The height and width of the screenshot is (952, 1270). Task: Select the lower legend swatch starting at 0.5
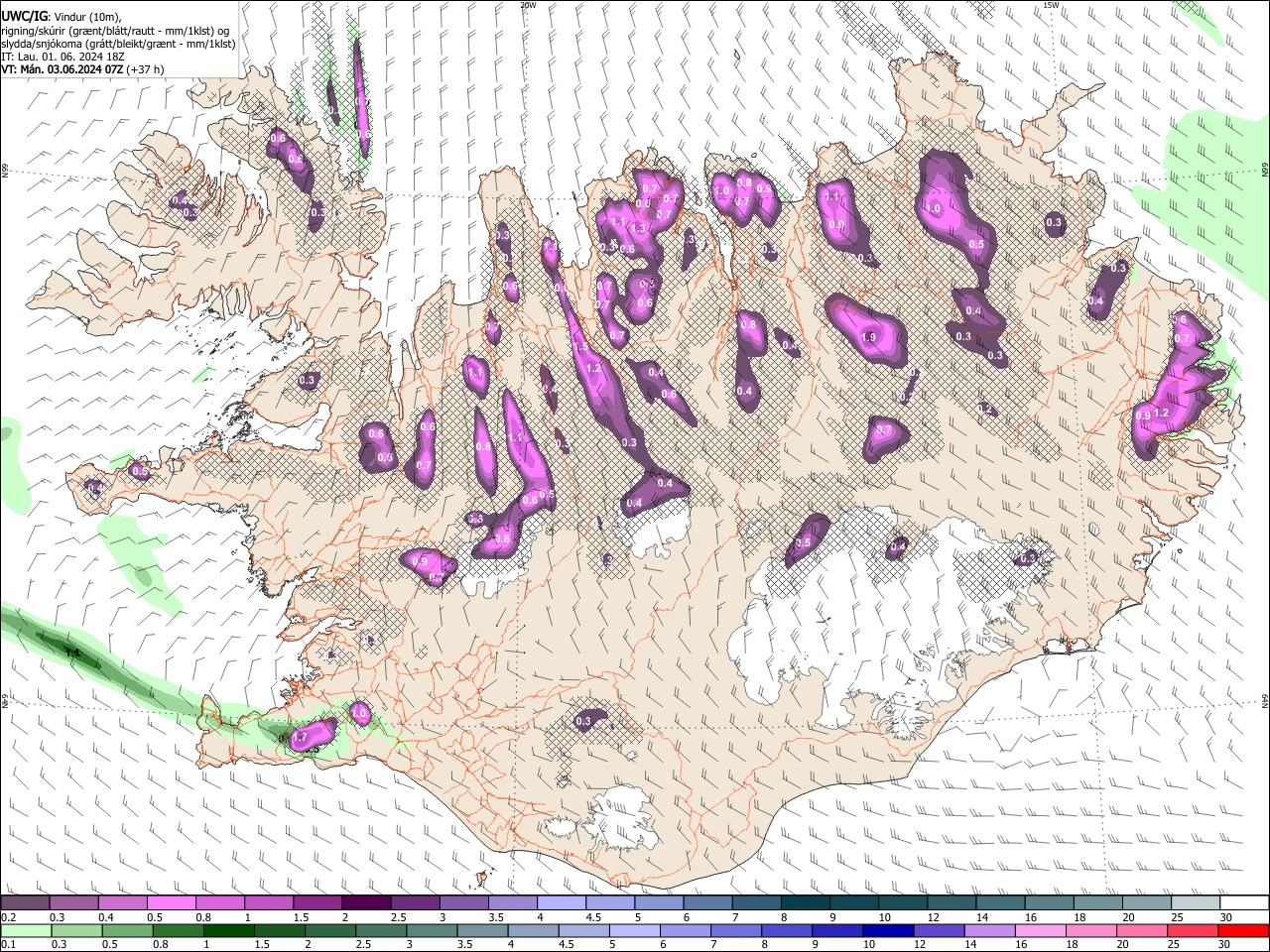click(x=127, y=930)
